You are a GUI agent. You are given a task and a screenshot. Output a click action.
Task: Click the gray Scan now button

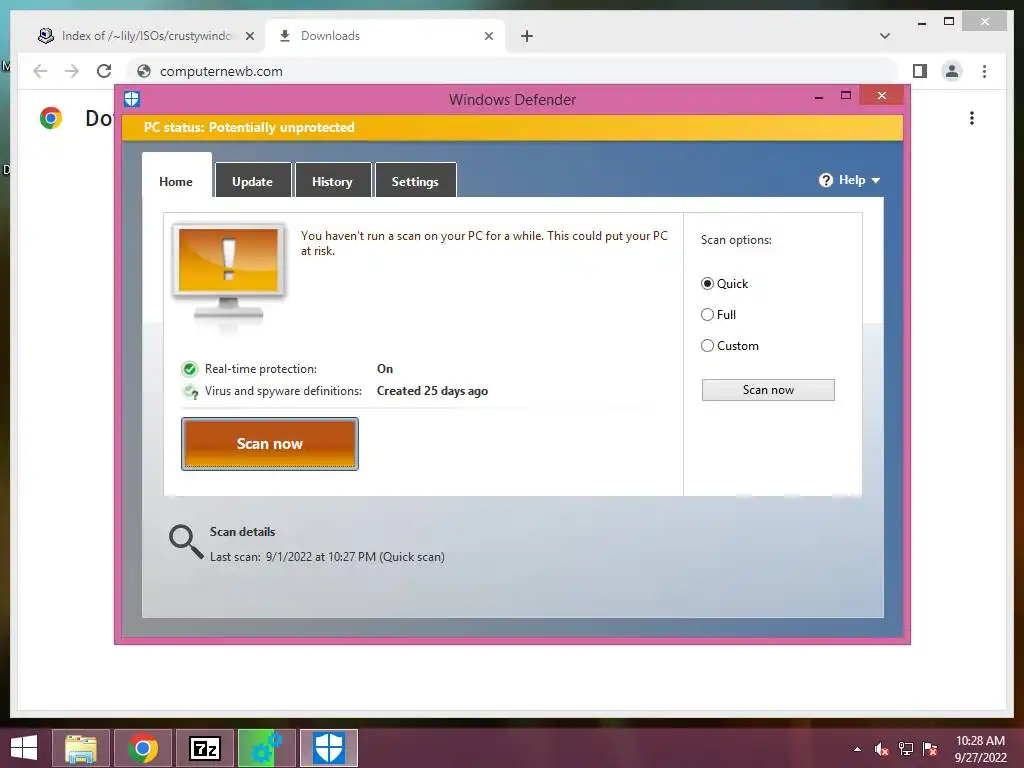[x=768, y=390]
